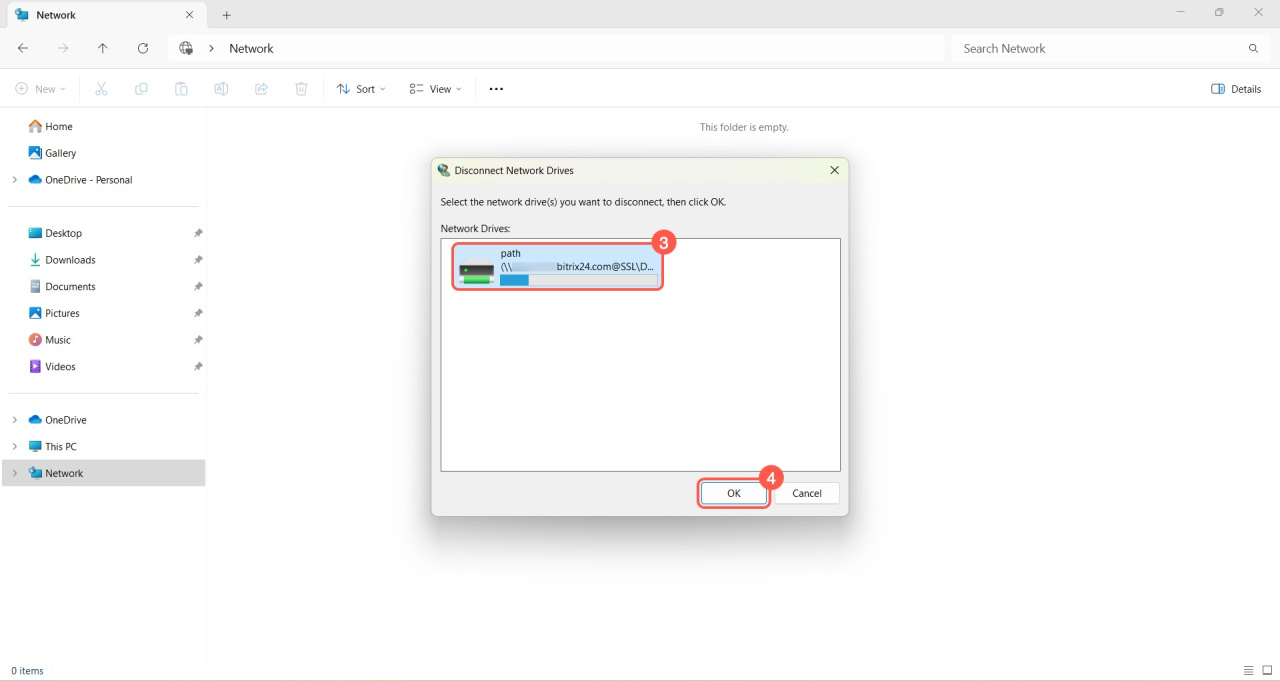Screen dimensions: 1280x681
Task: Open the View dropdown
Action: click(x=435, y=89)
